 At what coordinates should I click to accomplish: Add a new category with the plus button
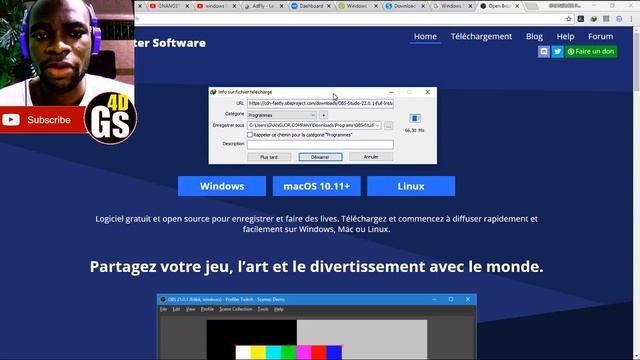tap(323, 115)
